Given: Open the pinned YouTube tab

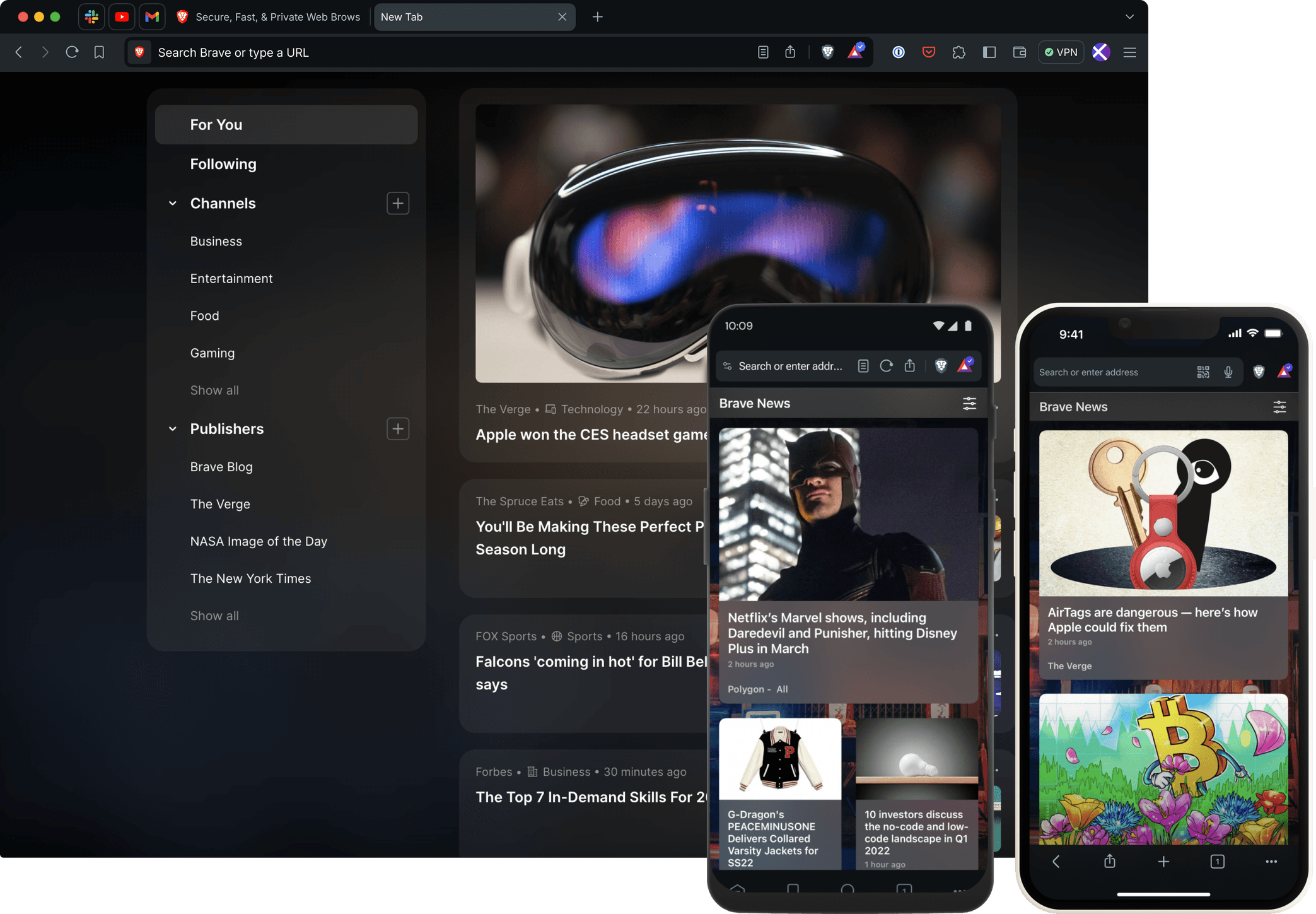Looking at the screenshot, I should (122, 17).
